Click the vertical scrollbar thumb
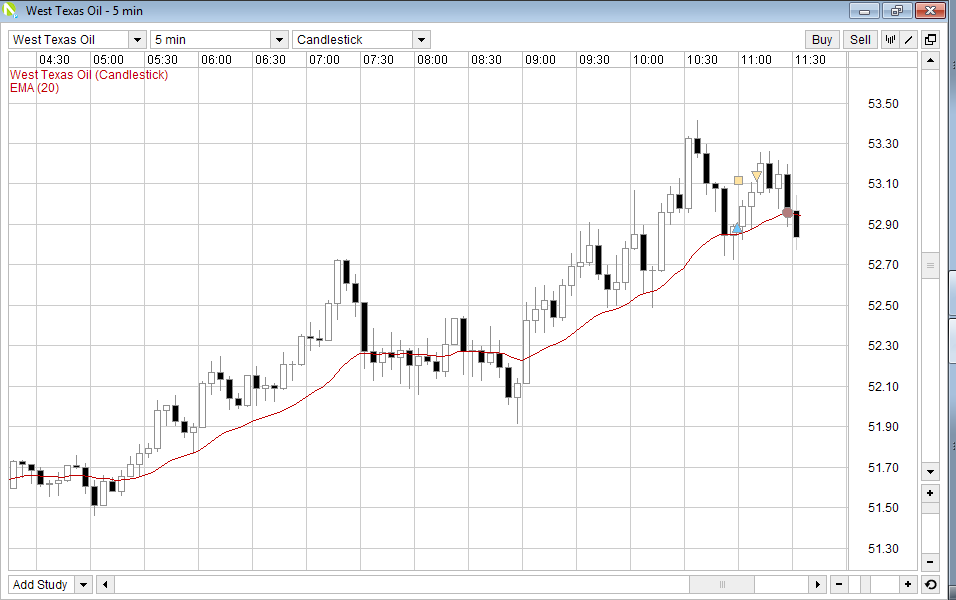This screenshot has height=600, width=956. click(x=930, y=265)
